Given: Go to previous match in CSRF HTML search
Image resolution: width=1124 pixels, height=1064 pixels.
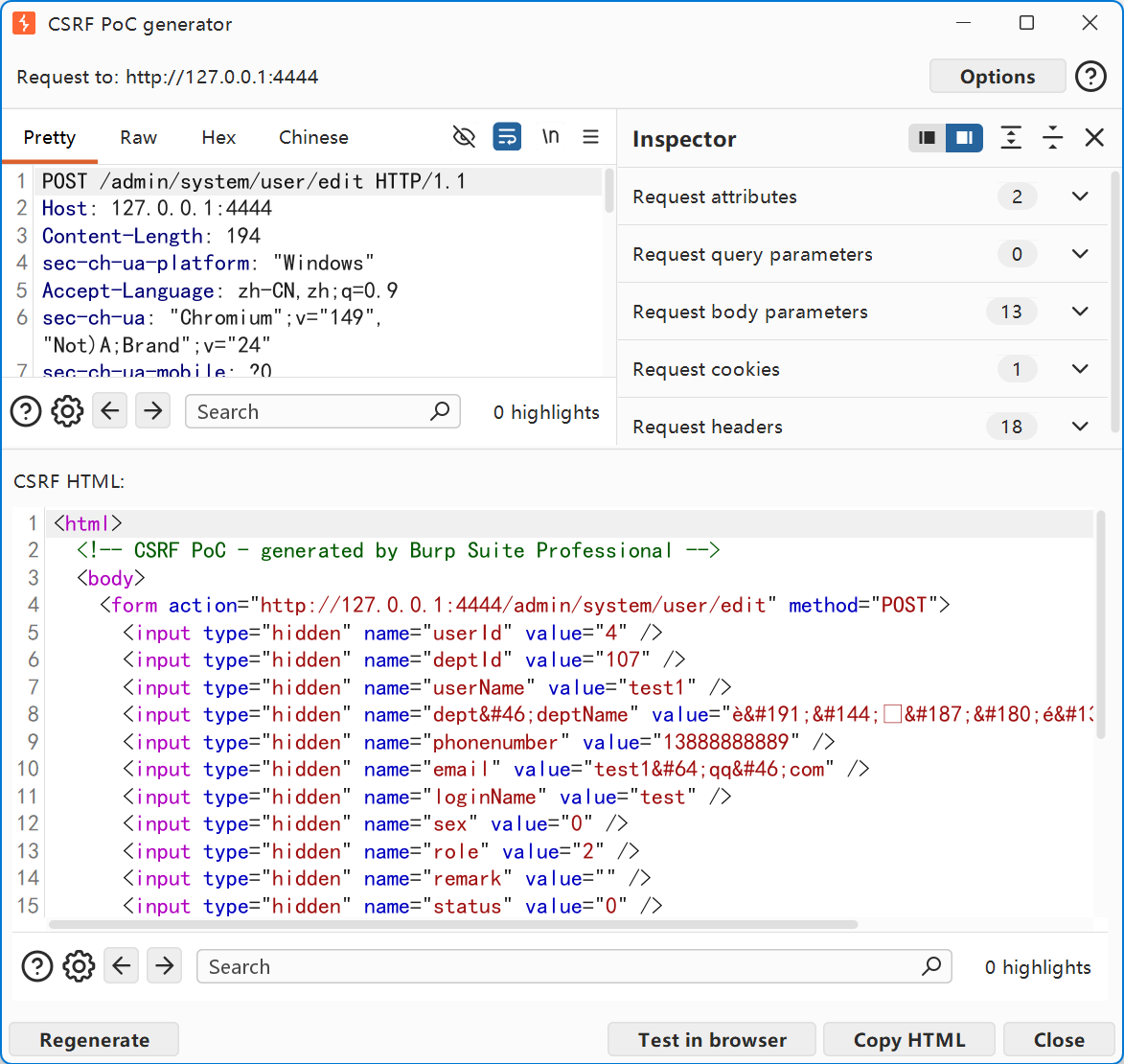Looking at the screenshot, I should [121, 966].
